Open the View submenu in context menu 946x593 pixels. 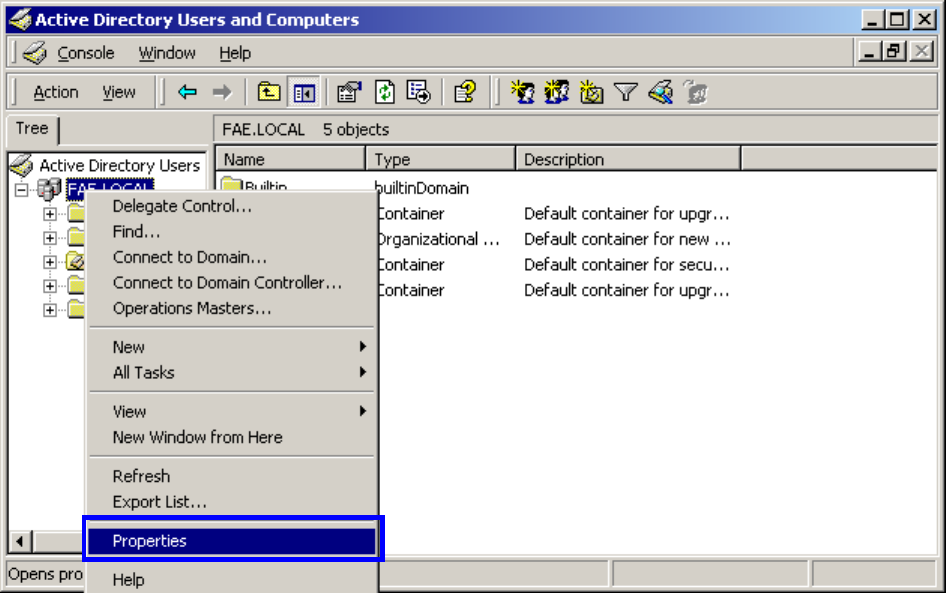pos(232,411)
